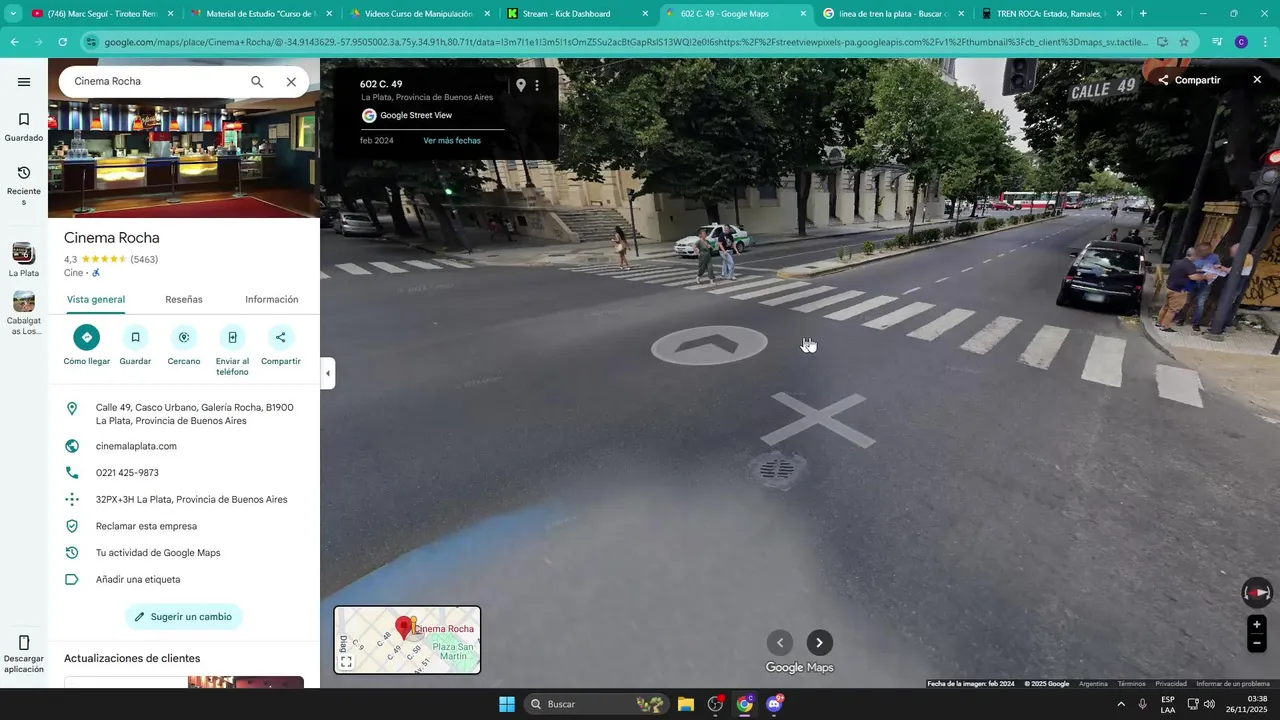
Task: Open the Guardado saved places
Action: pyautogui.click(x=24, y=127)
